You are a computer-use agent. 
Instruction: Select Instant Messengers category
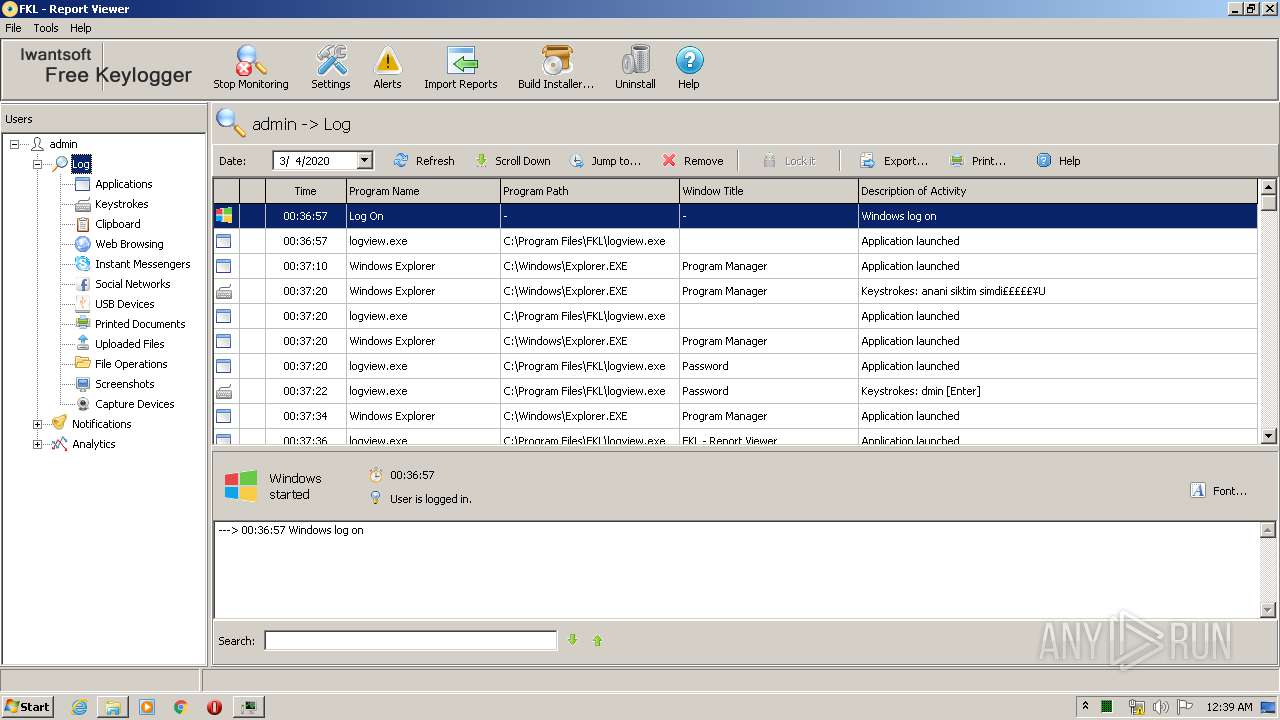point(142,264)
